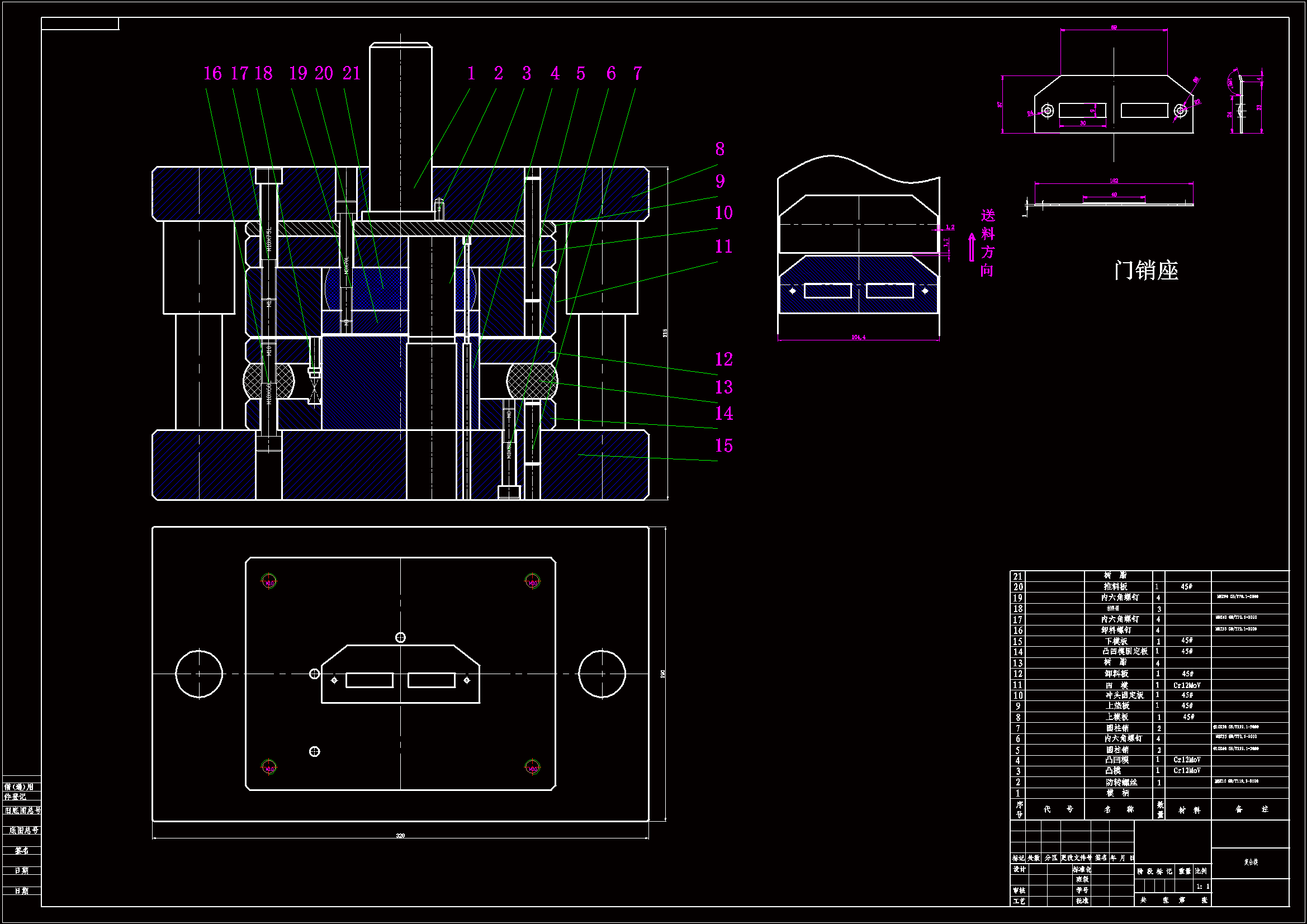Click the 门销座 title text
The image size is (1307, 924).
(x=1145, y=271)
